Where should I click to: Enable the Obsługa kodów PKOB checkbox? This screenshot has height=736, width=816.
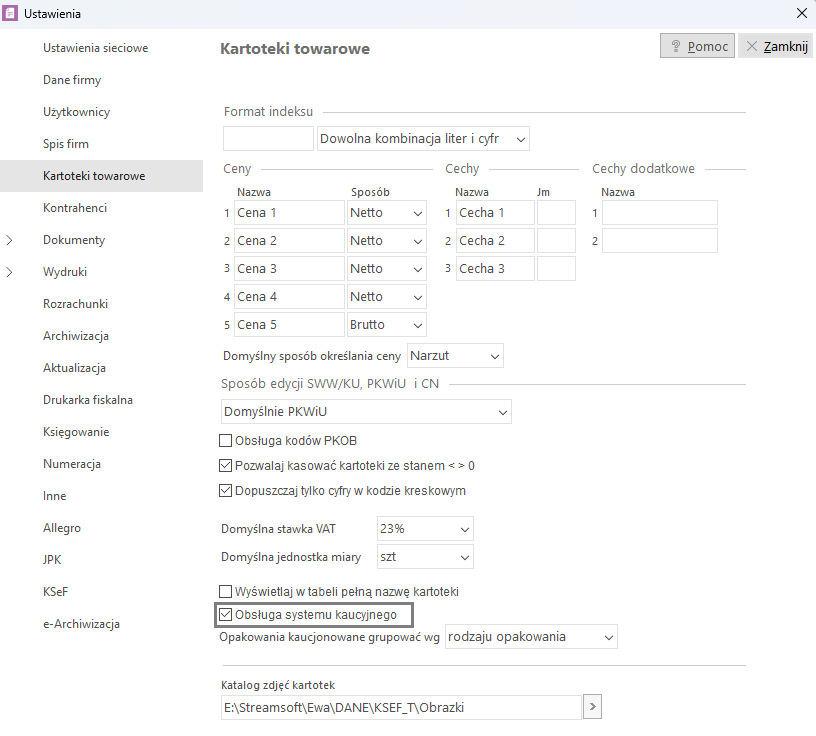pos(225,440)
